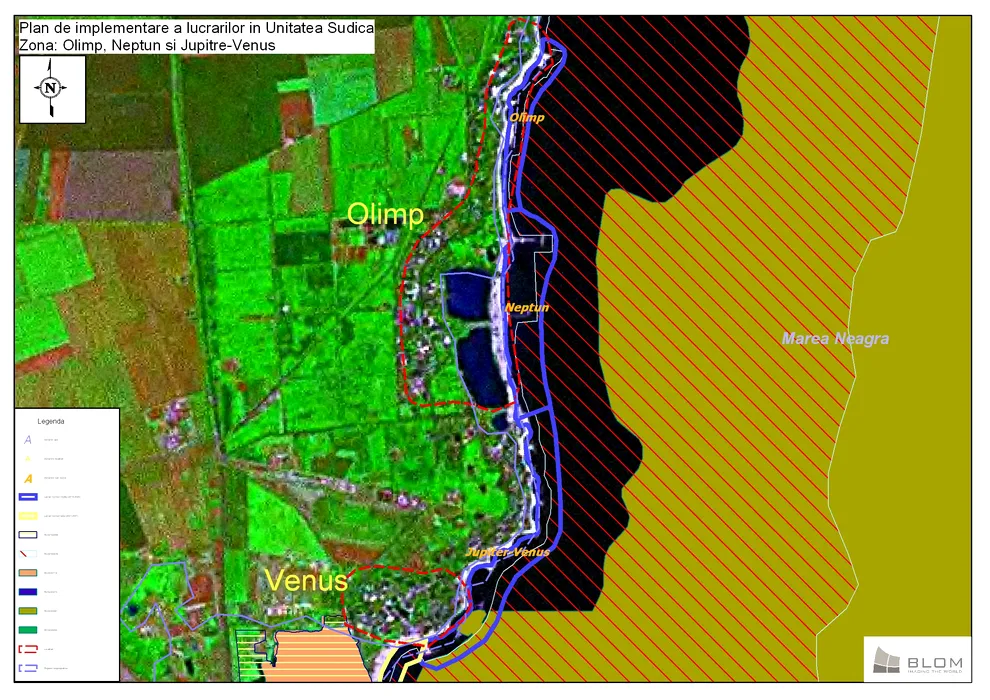Click the pale yellow legend swatch

tap(29, 516)
